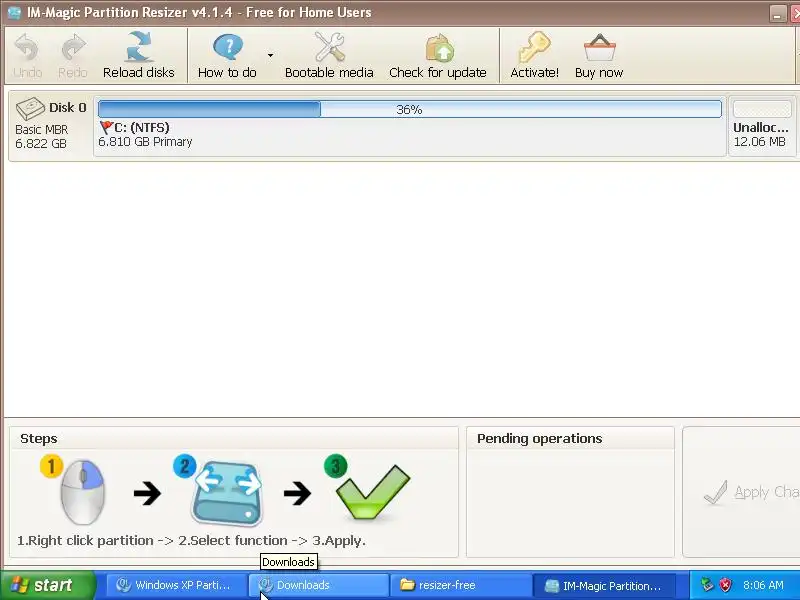Open Buy now basket icon

pos(599,55)
